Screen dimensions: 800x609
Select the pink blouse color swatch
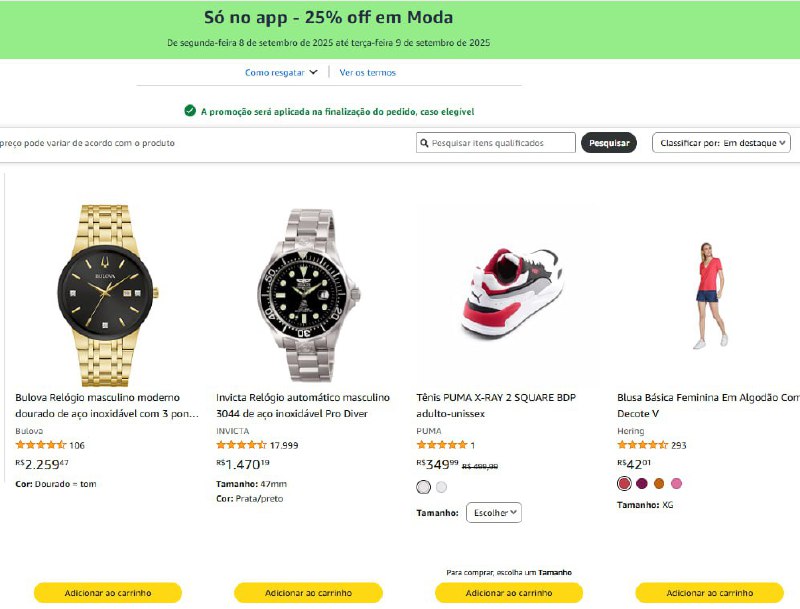click(676, 483)
